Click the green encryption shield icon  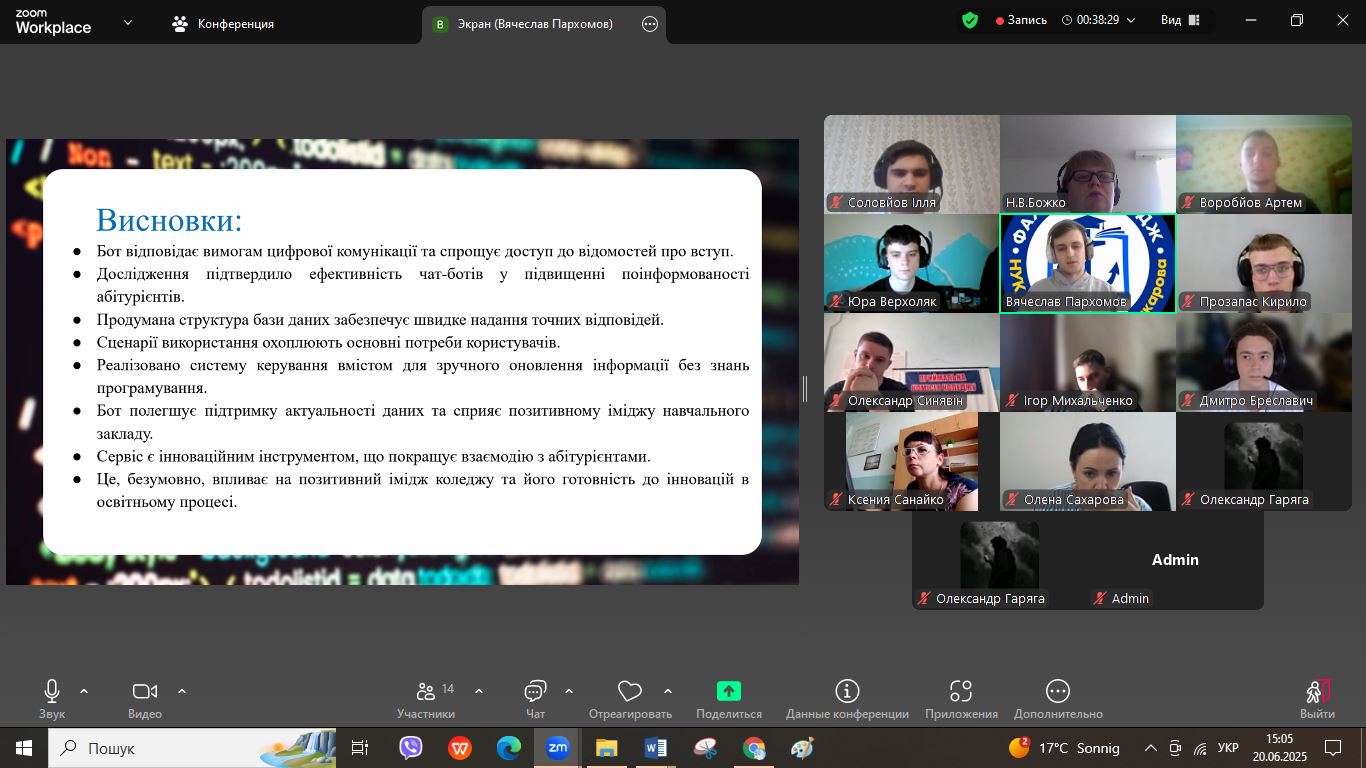pyautogui.click(x=969, y=20)
